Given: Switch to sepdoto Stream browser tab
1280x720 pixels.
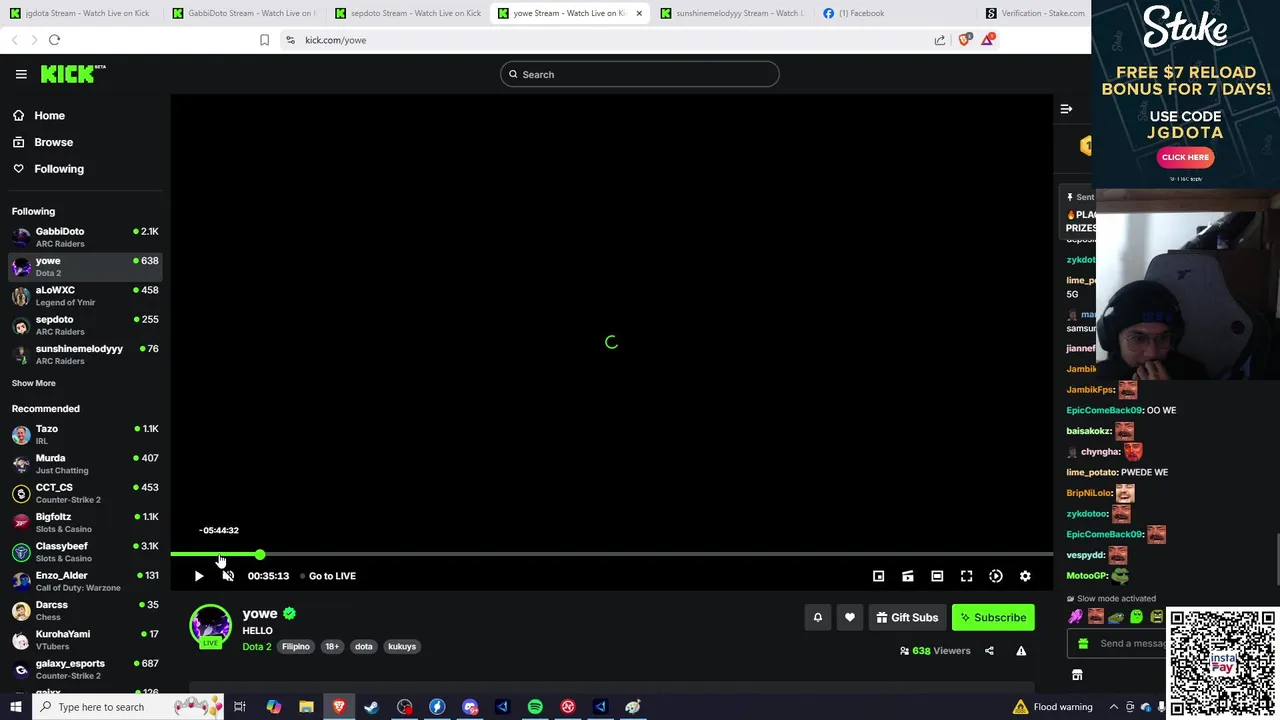Looking at the screenshot, I should tap(406, 13).
